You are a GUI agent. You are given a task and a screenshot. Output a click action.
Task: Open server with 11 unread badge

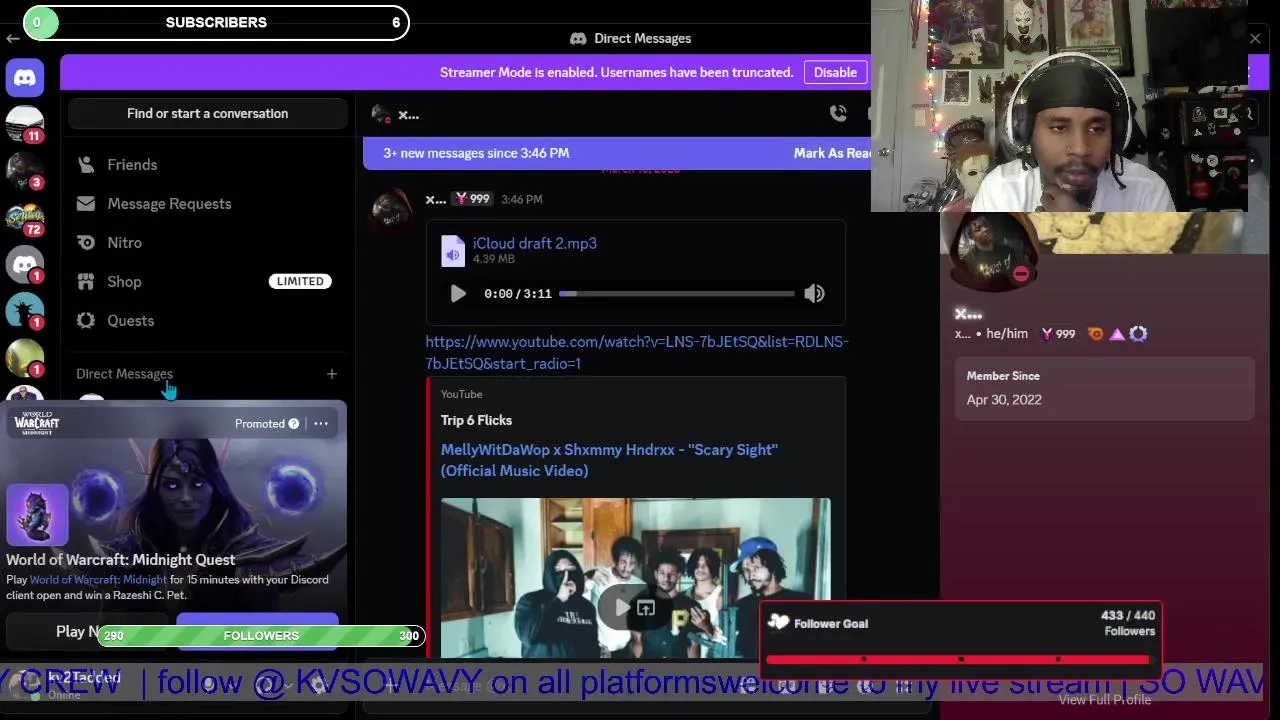pyautogui.click(x=25, y=124)
